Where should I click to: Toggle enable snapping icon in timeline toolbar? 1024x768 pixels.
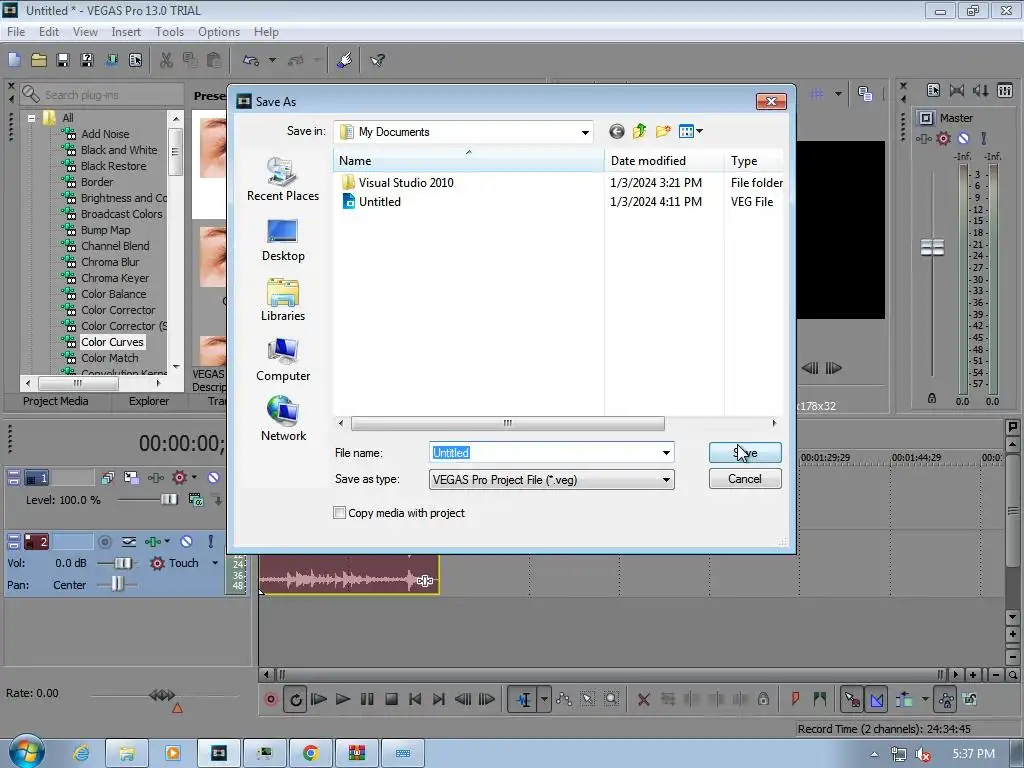pyautogui.click(x=851, y=699)
